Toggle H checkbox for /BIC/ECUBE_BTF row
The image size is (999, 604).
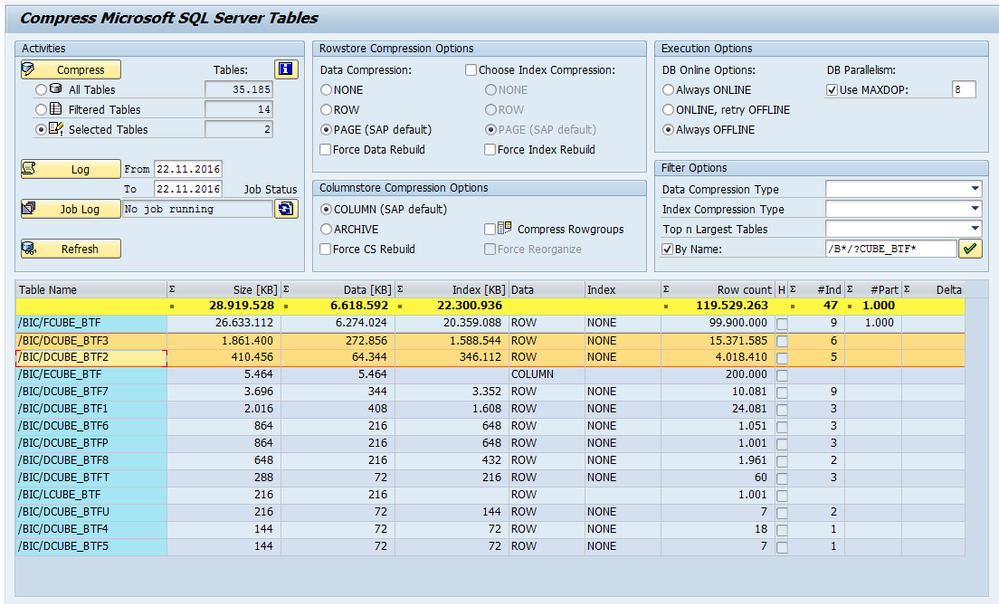782,375
